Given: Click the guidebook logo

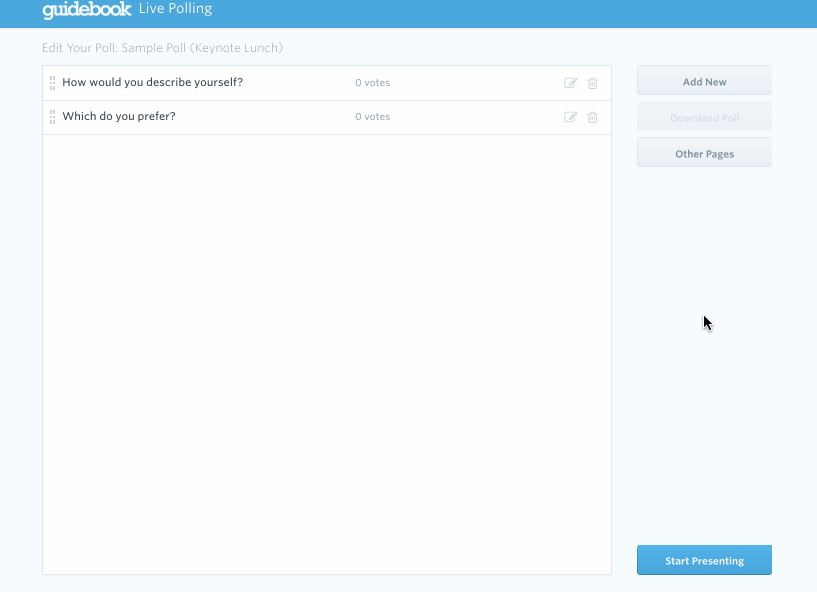Looking at the screenshot, I should (x=86, y=10).
